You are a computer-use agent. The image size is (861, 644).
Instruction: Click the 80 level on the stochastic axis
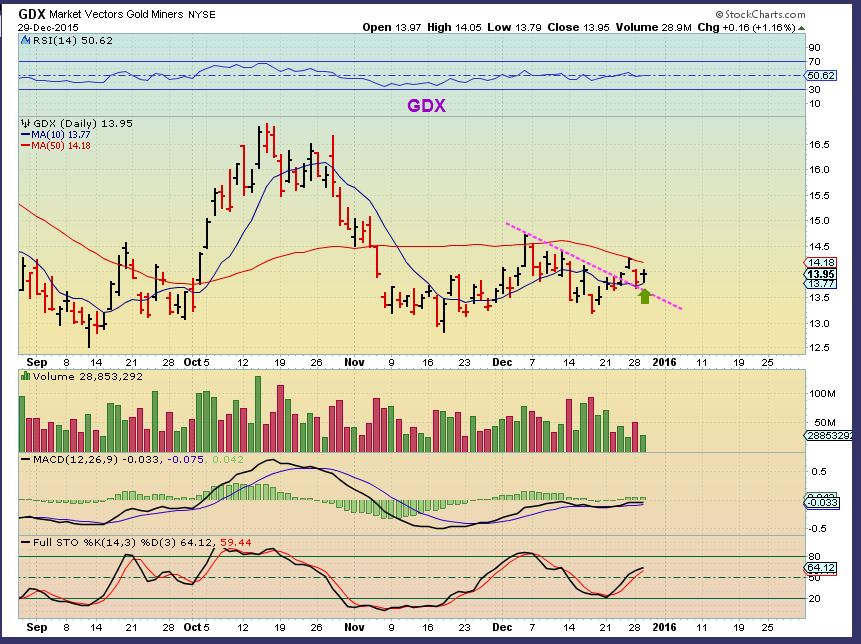814,557
